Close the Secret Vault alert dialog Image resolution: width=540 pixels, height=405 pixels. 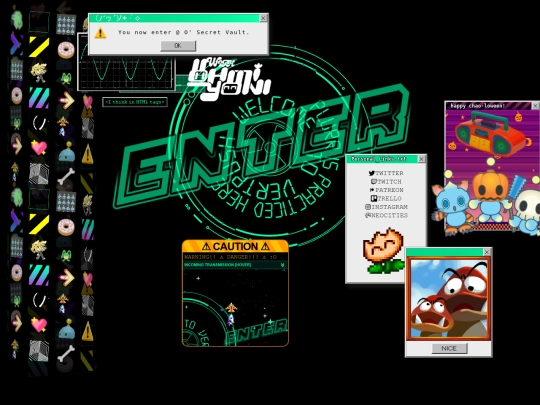pos(263,18)
